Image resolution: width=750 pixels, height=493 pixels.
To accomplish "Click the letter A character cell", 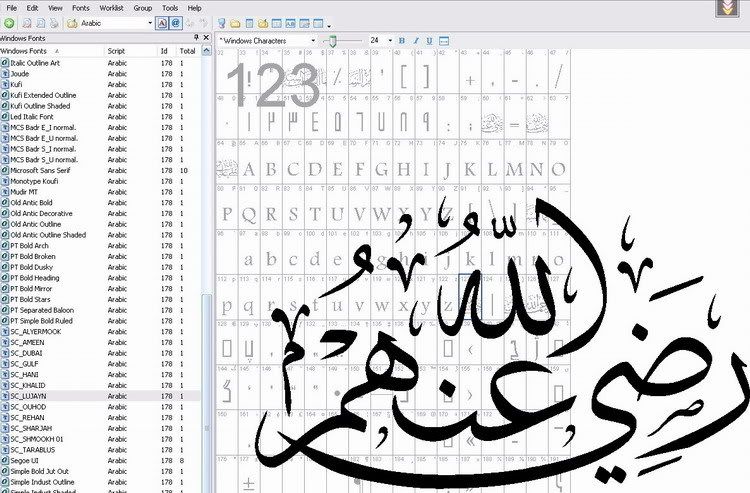I will [x=249, y=163].
